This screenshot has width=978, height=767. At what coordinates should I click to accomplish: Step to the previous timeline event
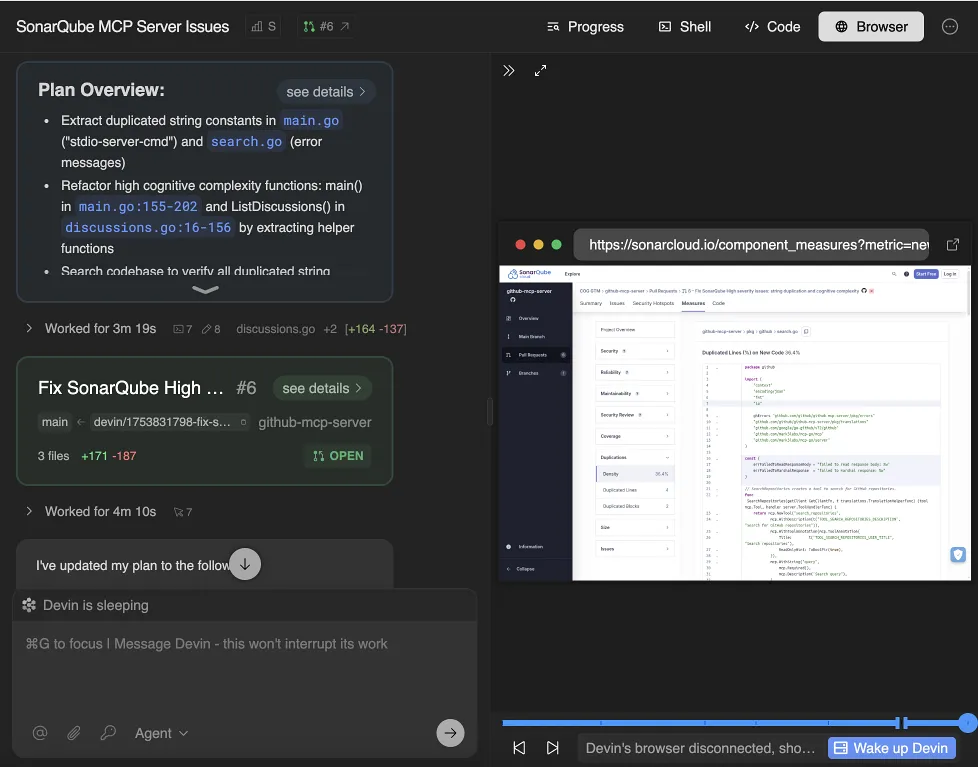[519, 748]
